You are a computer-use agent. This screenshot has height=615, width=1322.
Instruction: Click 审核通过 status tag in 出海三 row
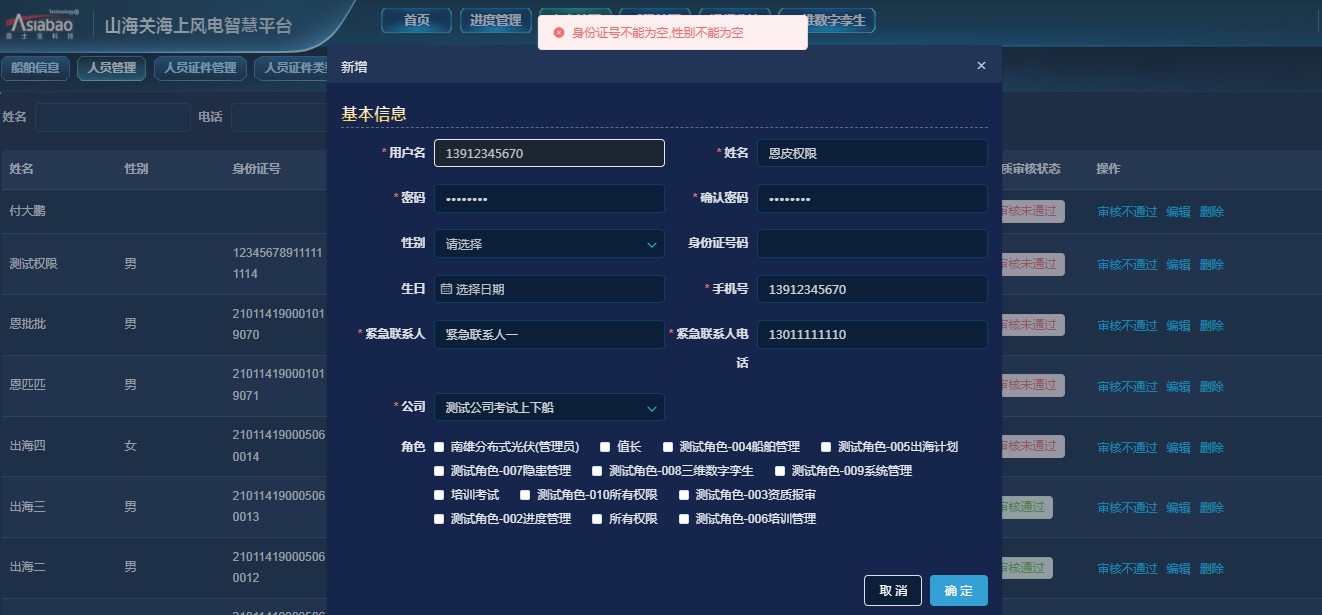(x=1025, y=507)
